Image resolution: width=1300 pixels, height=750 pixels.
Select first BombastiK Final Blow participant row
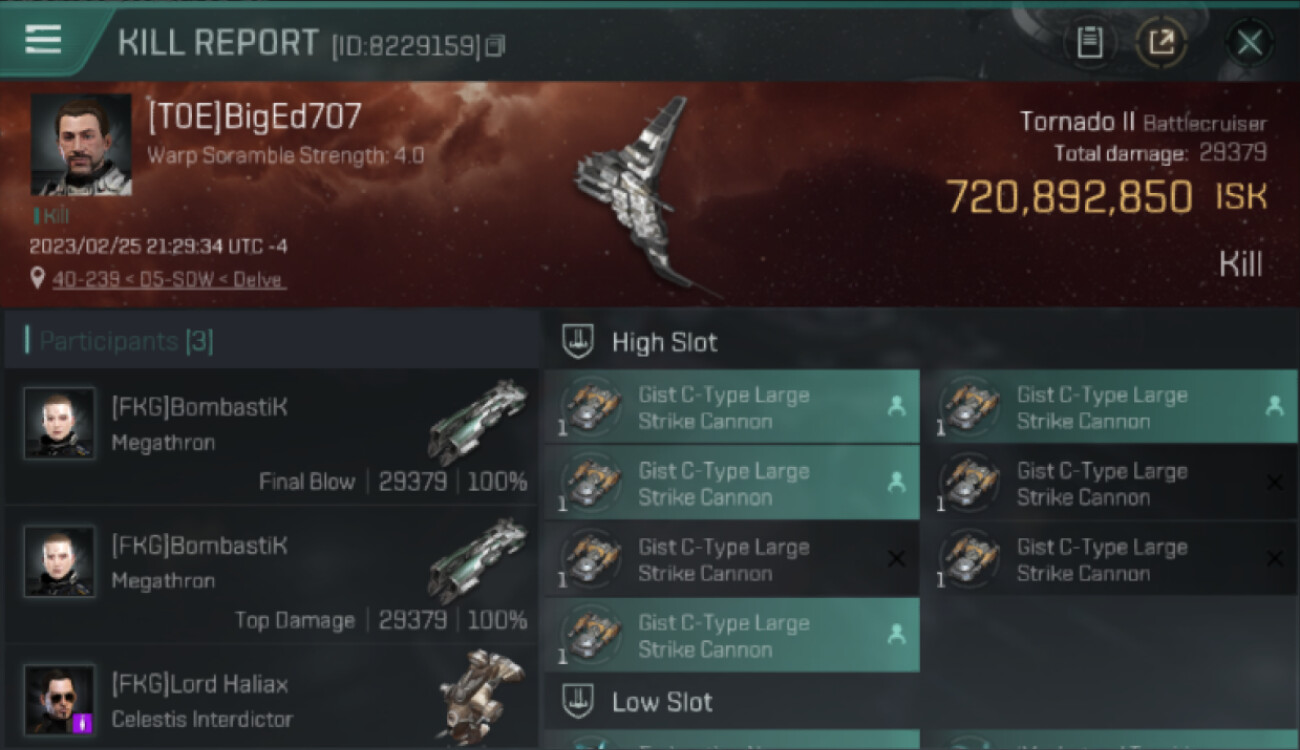[272, 437]
